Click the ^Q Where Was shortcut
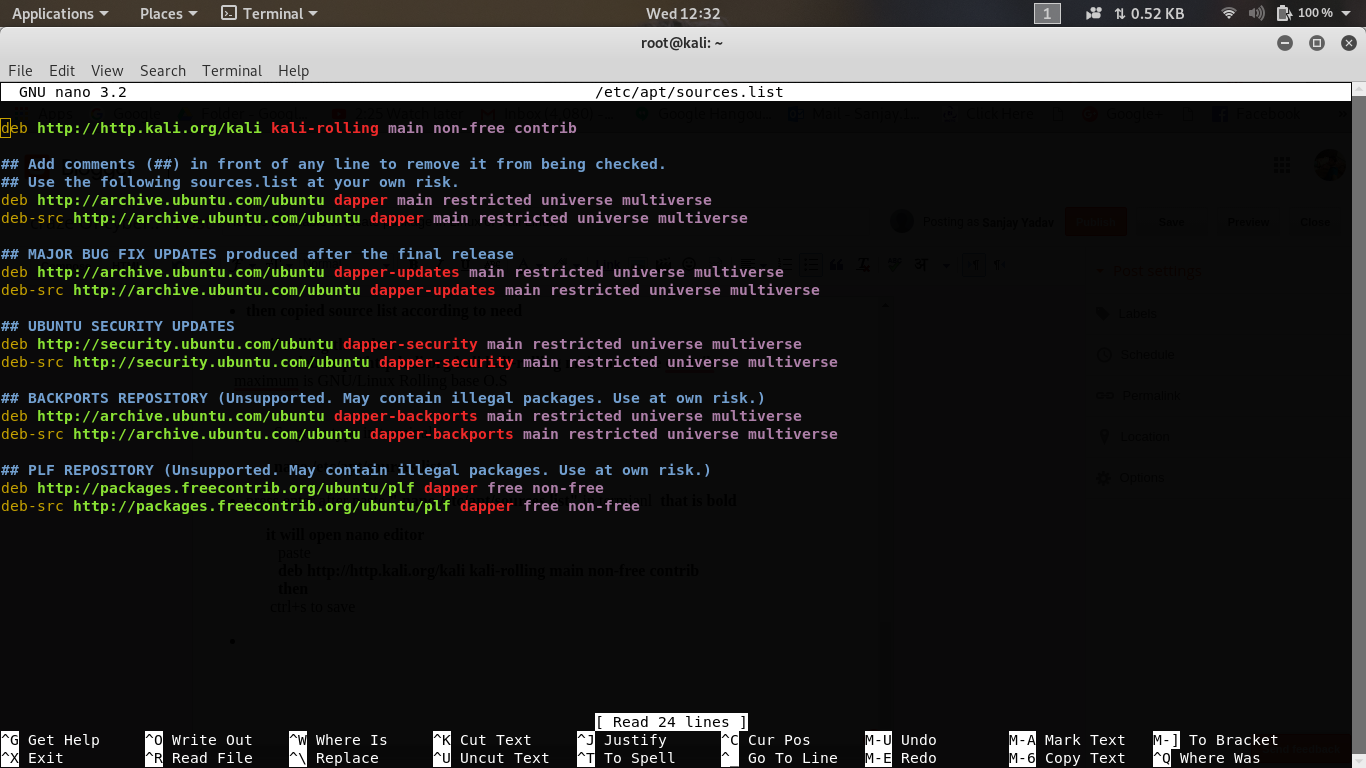 [x=1207, y=758]
